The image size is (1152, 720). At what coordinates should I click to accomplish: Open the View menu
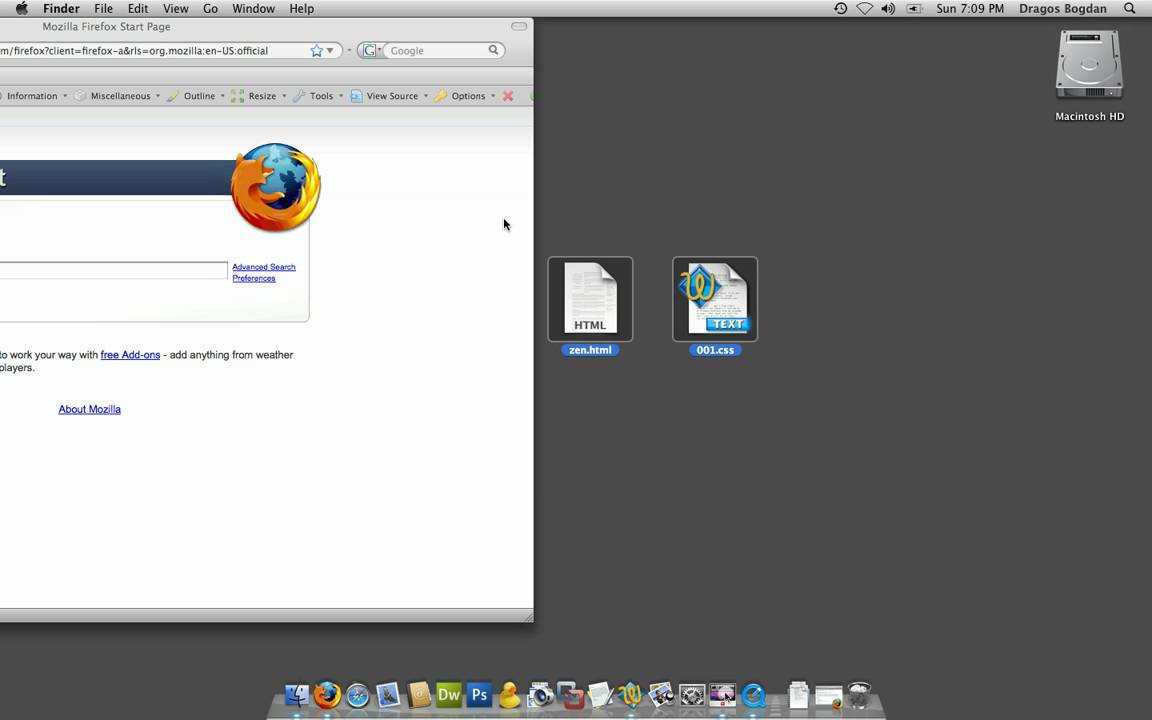pyautogui.click(x=175, y=9)
